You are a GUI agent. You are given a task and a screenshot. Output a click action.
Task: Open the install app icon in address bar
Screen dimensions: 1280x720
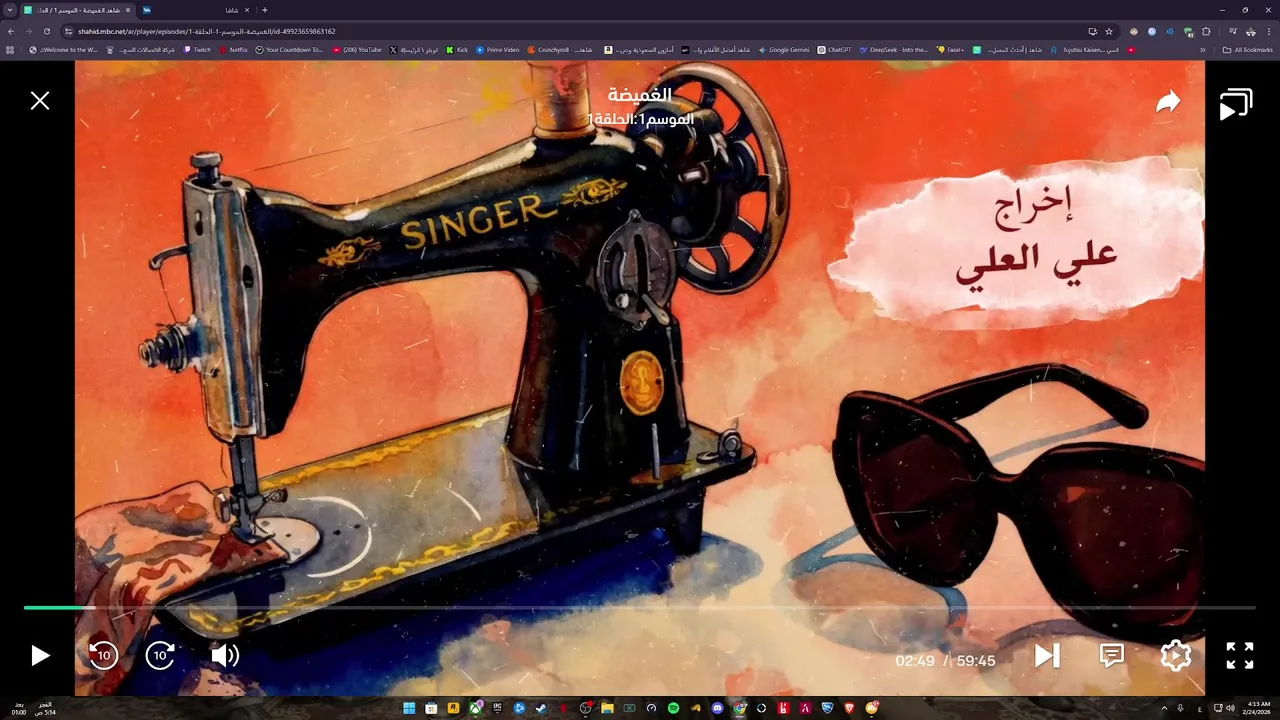point(1093,31)
